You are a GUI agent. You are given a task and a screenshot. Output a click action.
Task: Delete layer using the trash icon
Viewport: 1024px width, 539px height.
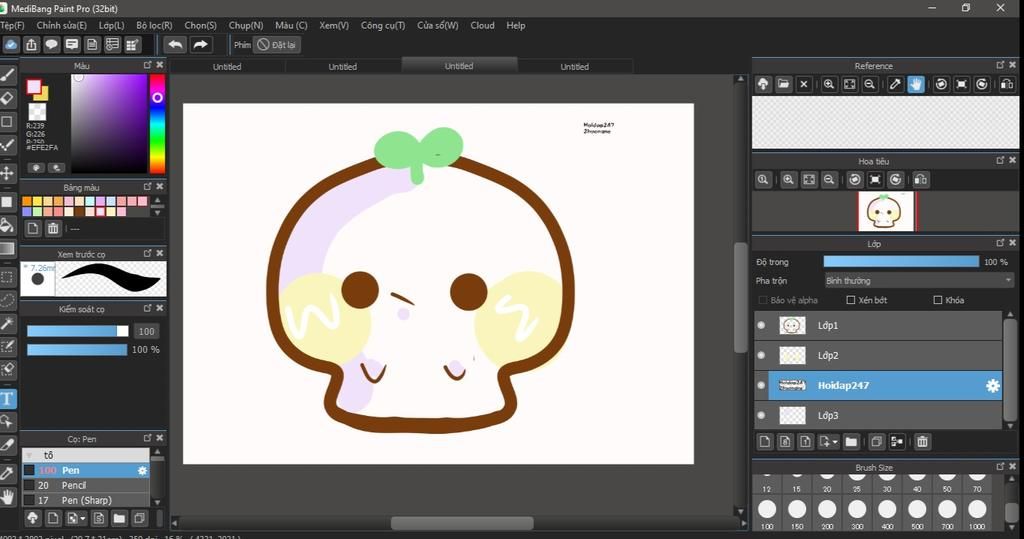tap(922, 441)
